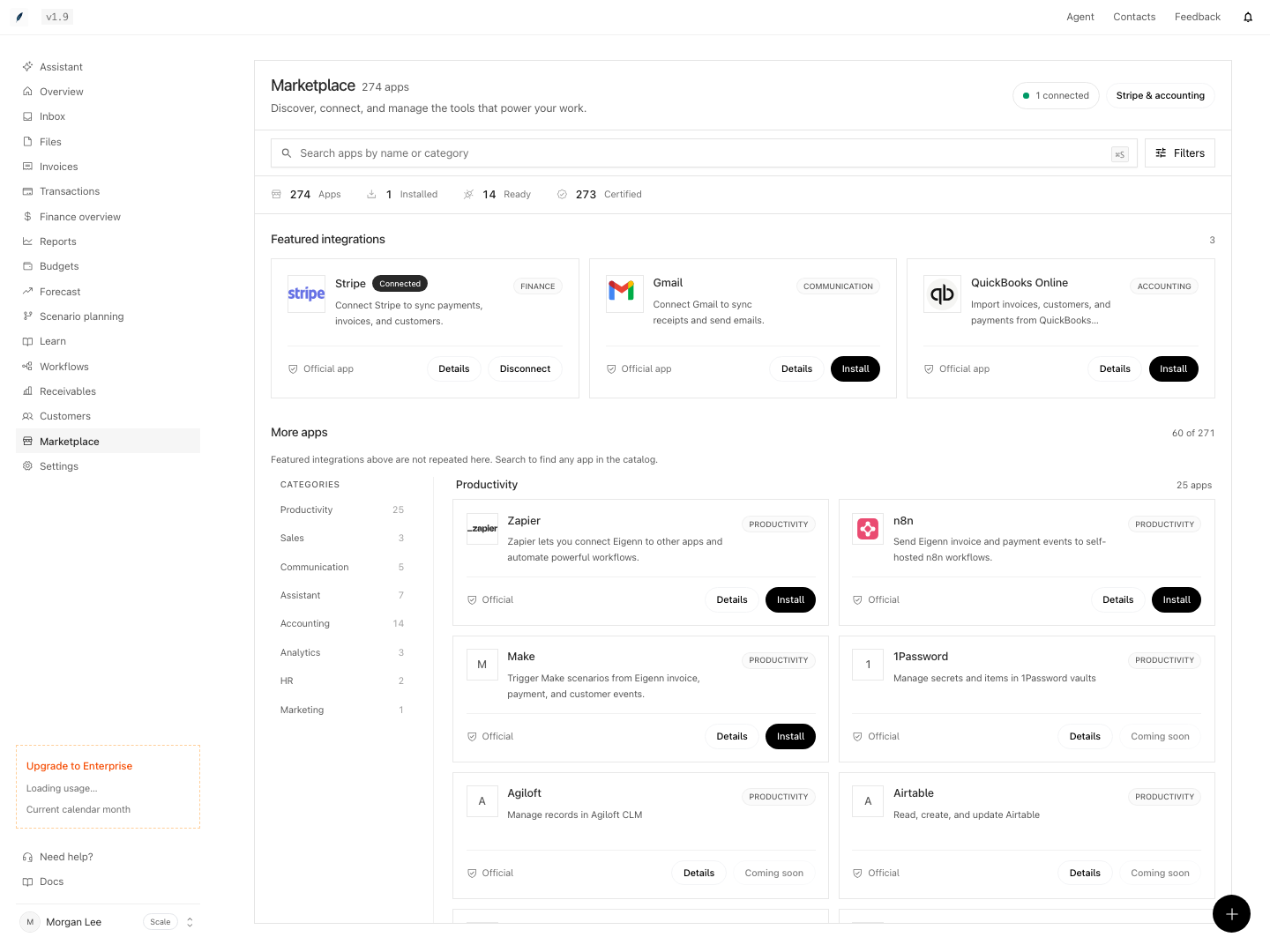Open Details for 1Password

(1085, 736)
